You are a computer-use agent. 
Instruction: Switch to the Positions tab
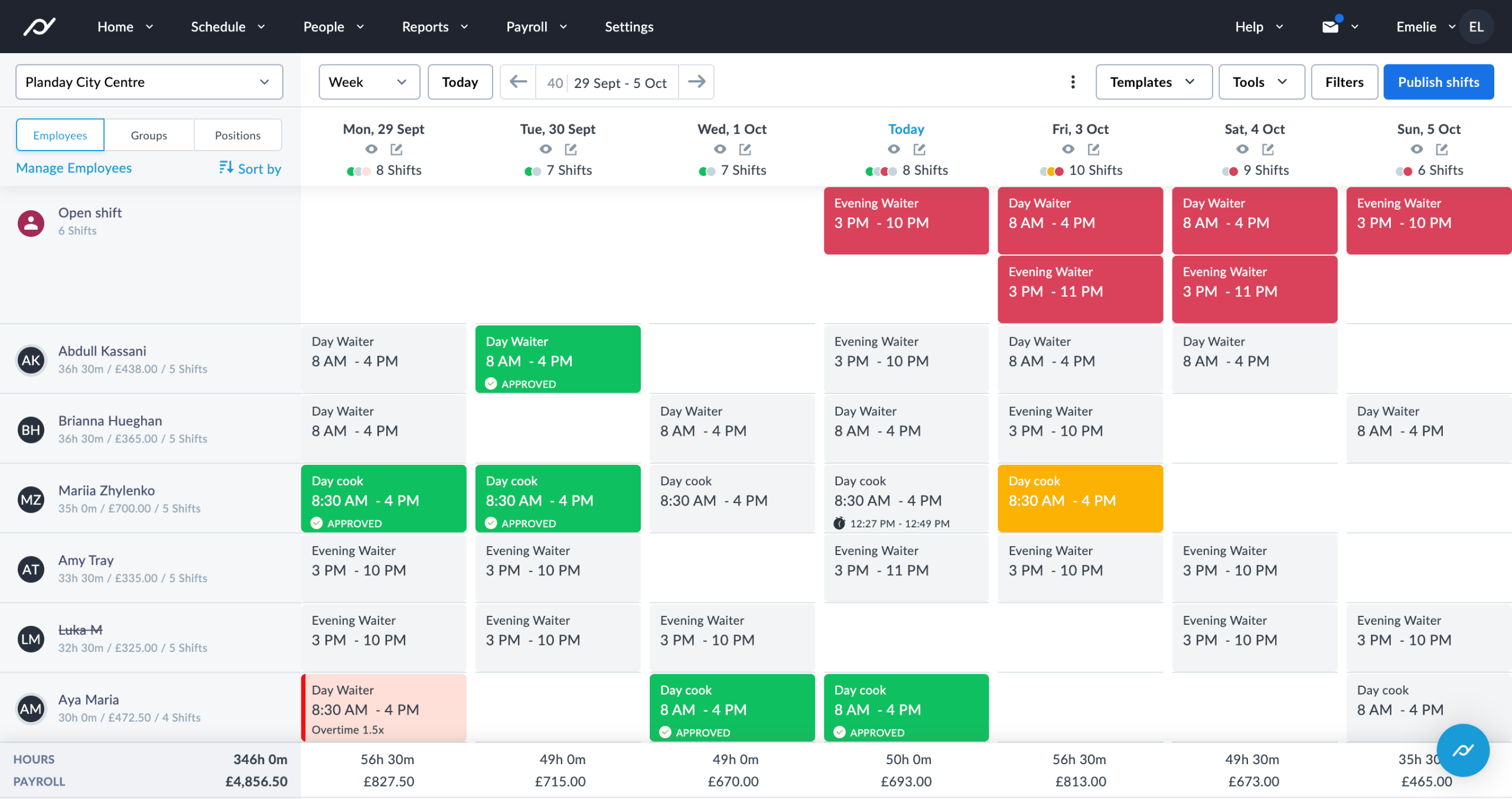pyautogui.click(x=238, y=135)
